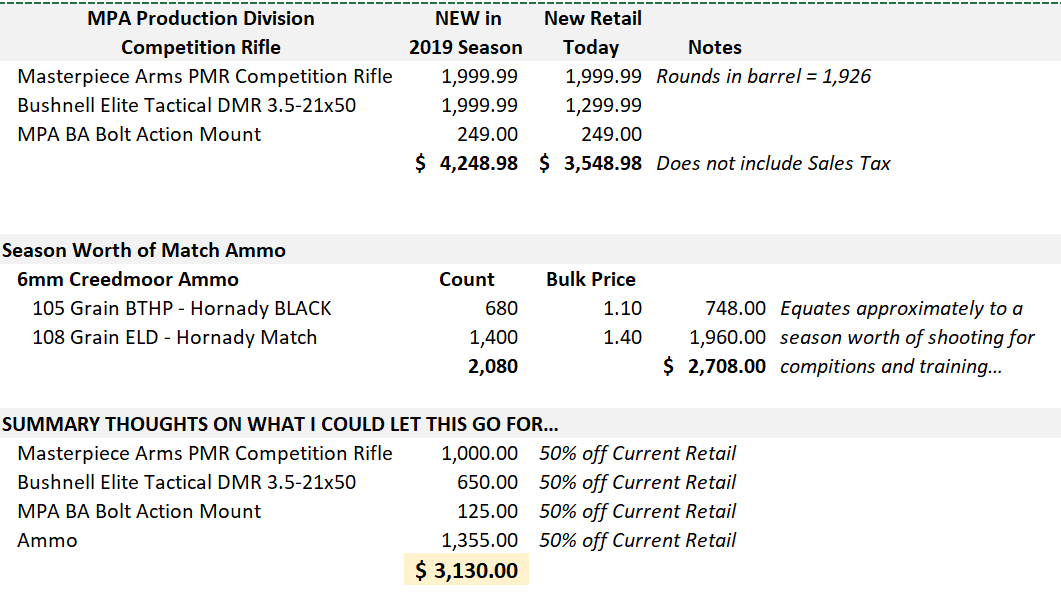This screenshot has width=1061, height=609.
Task: Select the Bushnell scope's 2019 Season price
Action: [479, 106]
